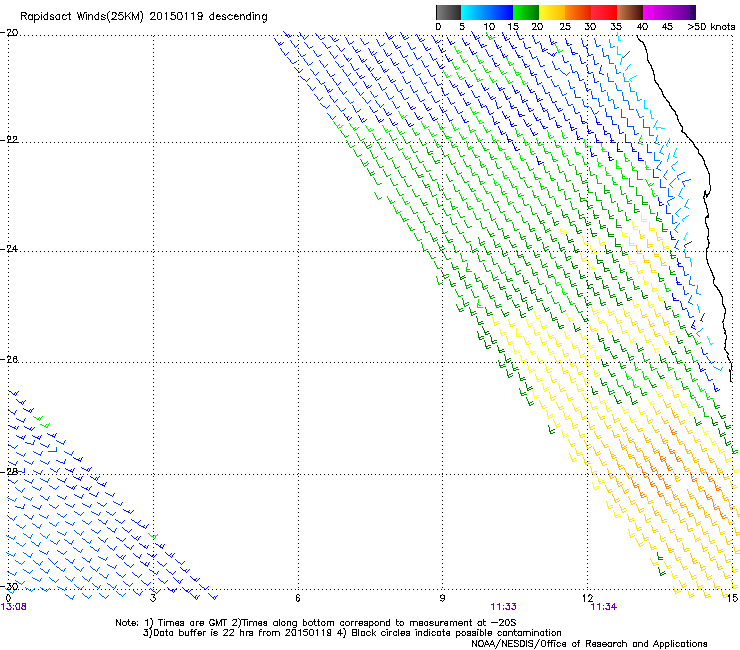
Task: Click the '3' longitude axis label
Action: click(153, 598)
